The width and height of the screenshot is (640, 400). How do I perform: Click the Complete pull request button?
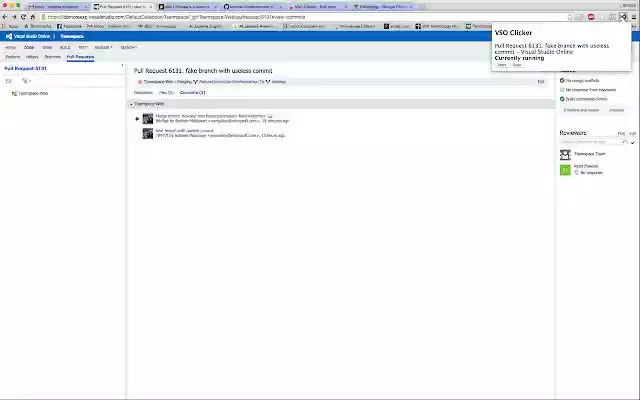(581, 110)
